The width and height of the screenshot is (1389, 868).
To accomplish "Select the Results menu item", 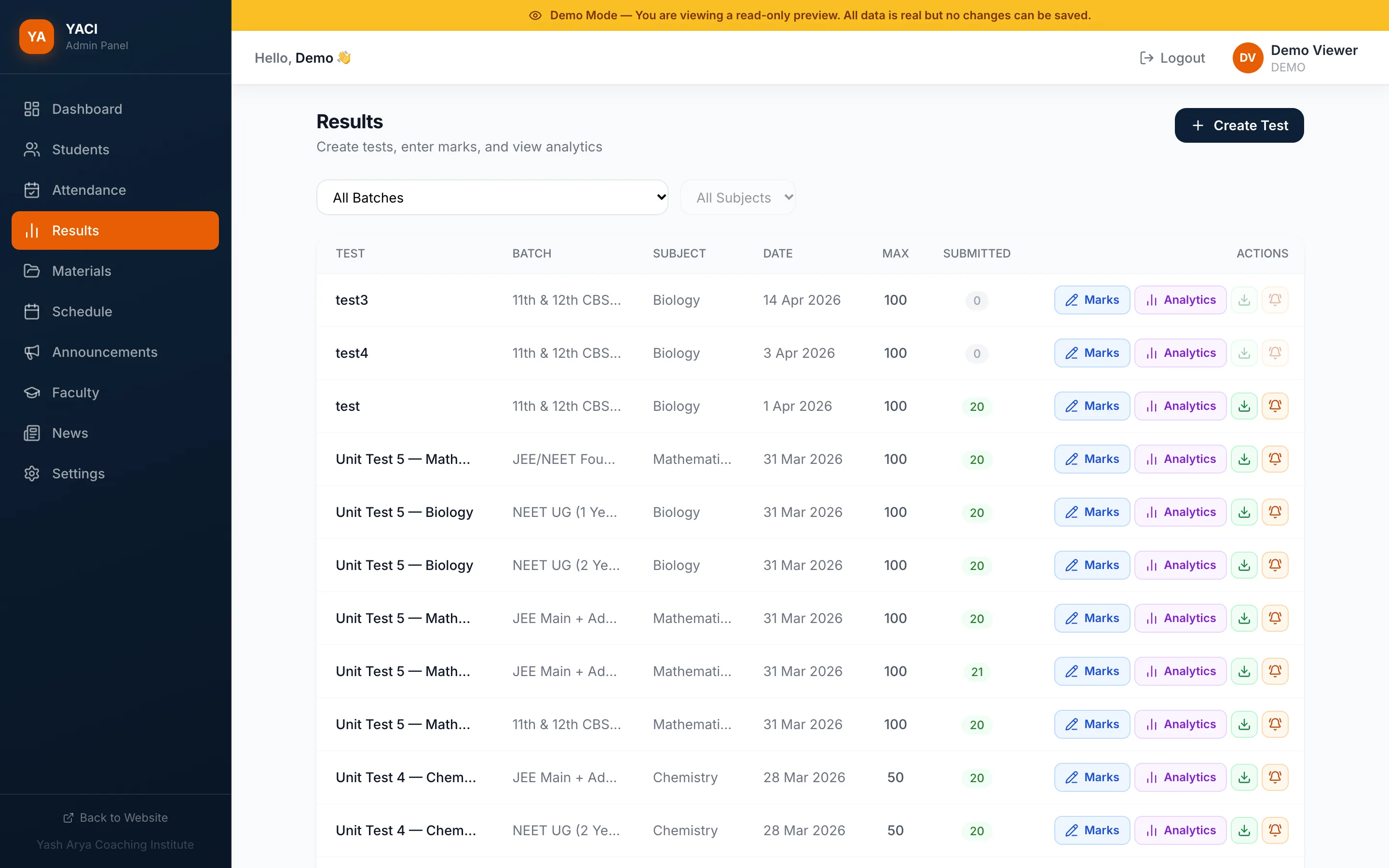I will click(x=115, y=231).
